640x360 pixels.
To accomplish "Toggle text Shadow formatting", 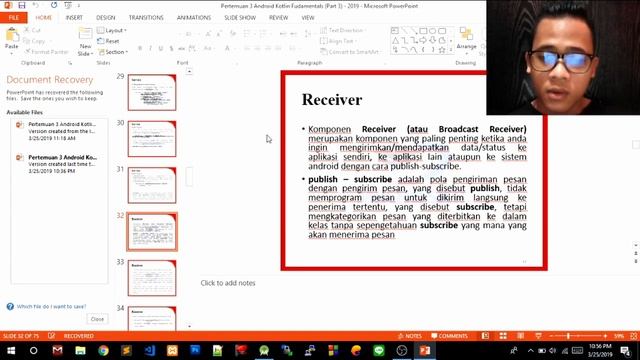I will [x=171, y=48].
